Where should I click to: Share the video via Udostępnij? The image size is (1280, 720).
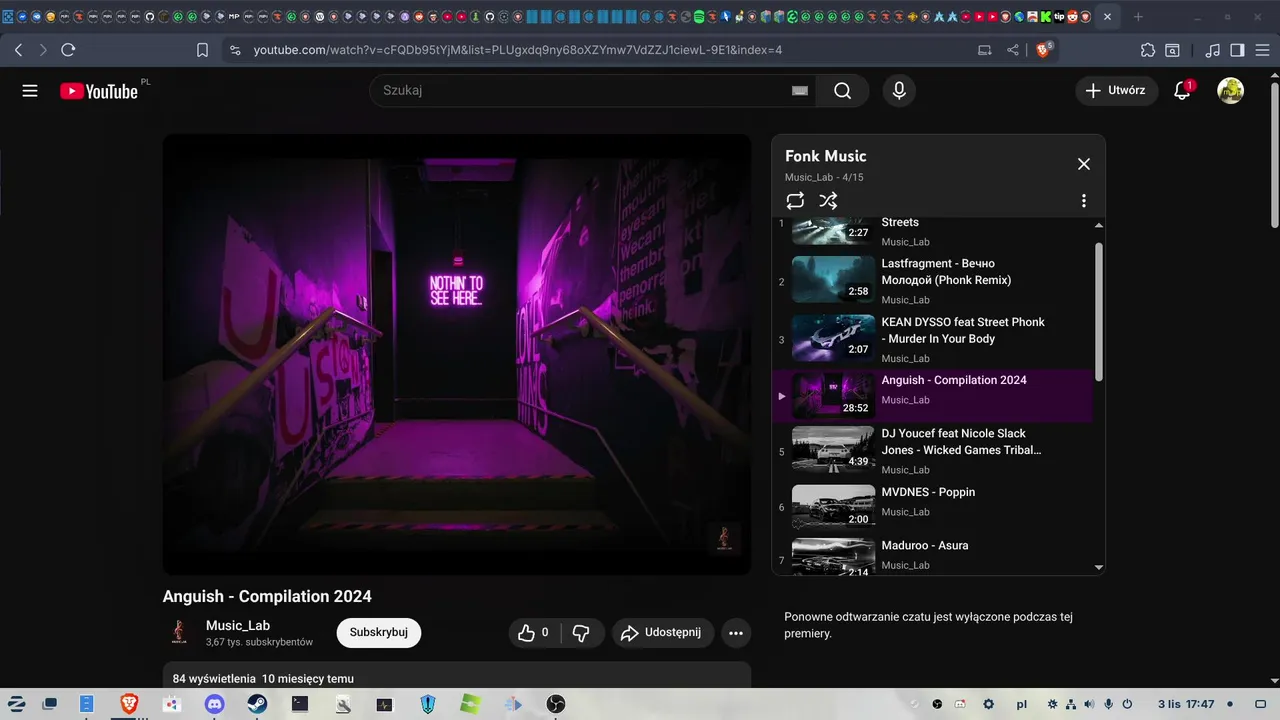pyautogui.click(x=663, y=633)
